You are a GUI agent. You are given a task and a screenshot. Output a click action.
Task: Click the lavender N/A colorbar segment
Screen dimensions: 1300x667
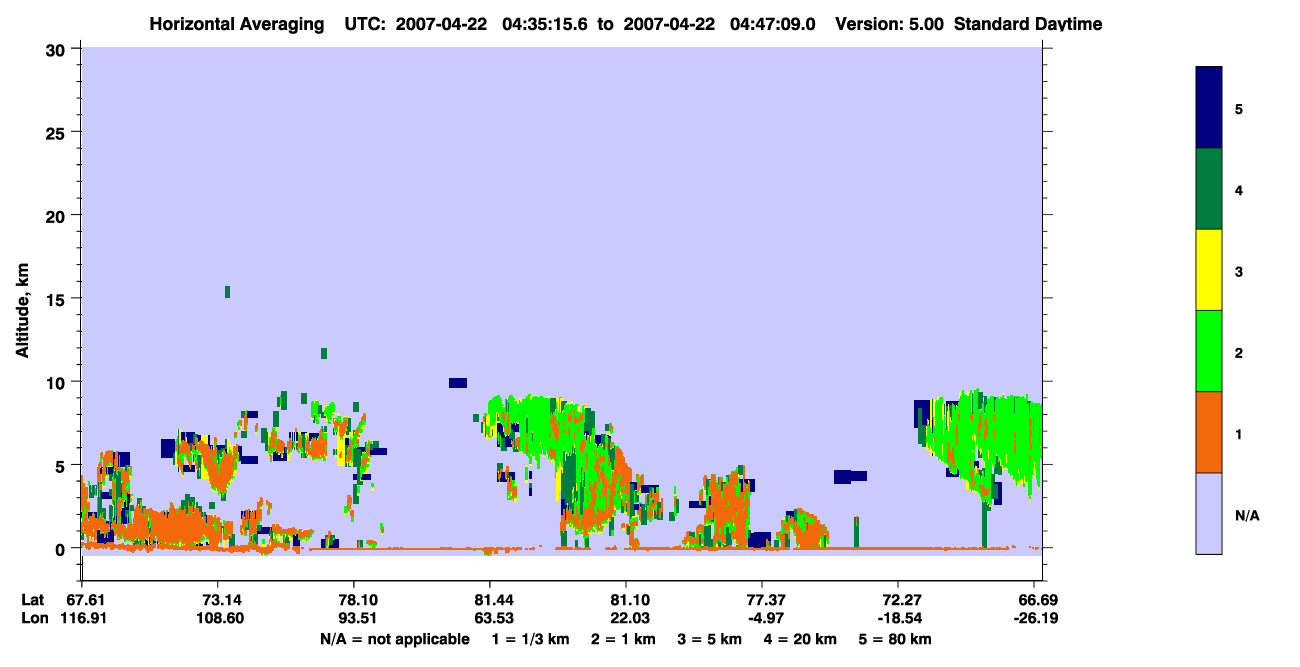point(1209,513)
